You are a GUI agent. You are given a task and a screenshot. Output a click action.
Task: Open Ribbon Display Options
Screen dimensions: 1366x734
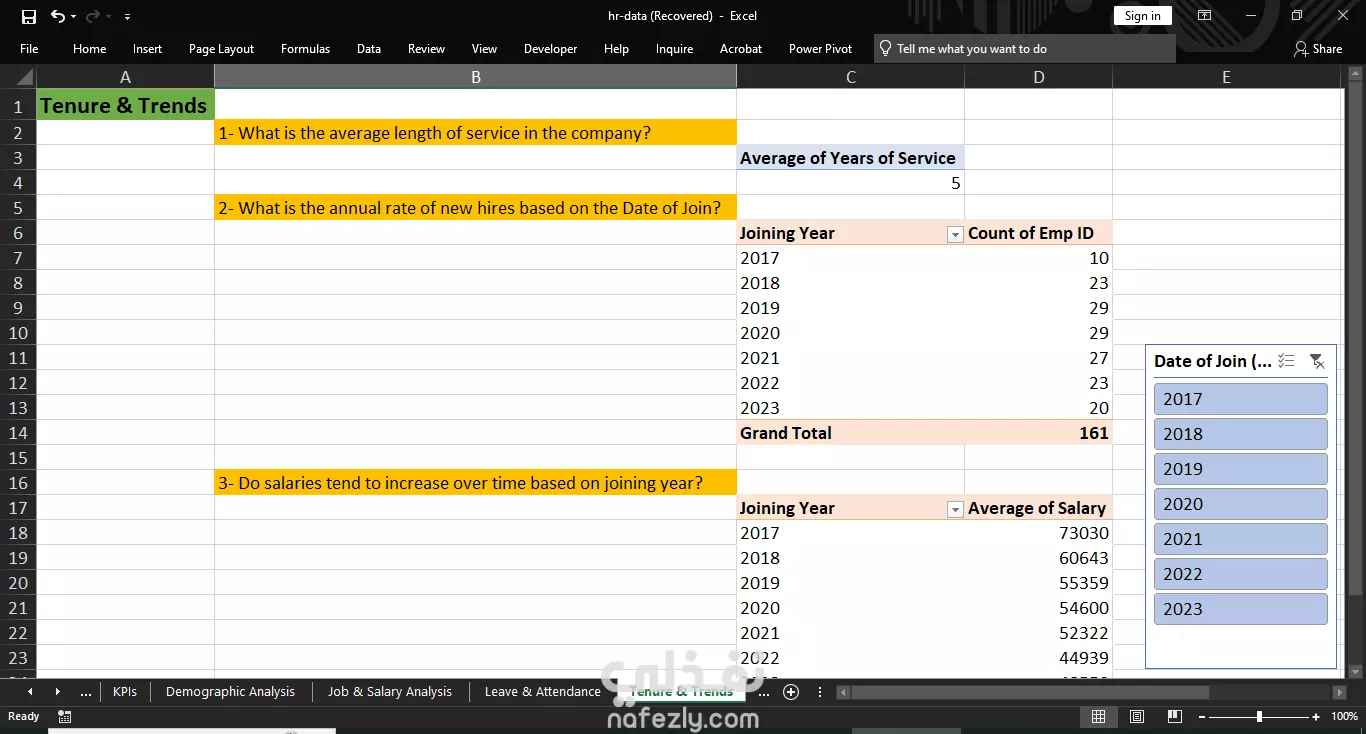[x=1204, y=16]
